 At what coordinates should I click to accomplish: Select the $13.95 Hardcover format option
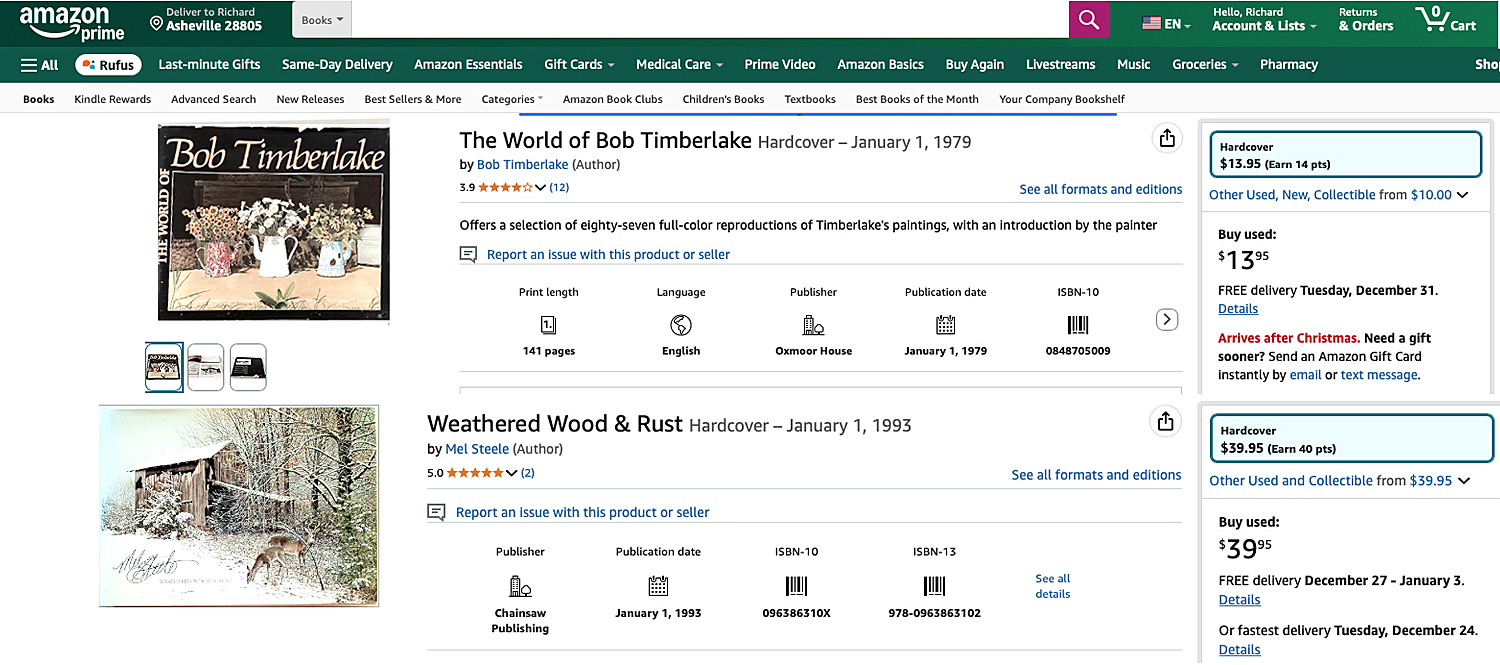(1345, 155)
